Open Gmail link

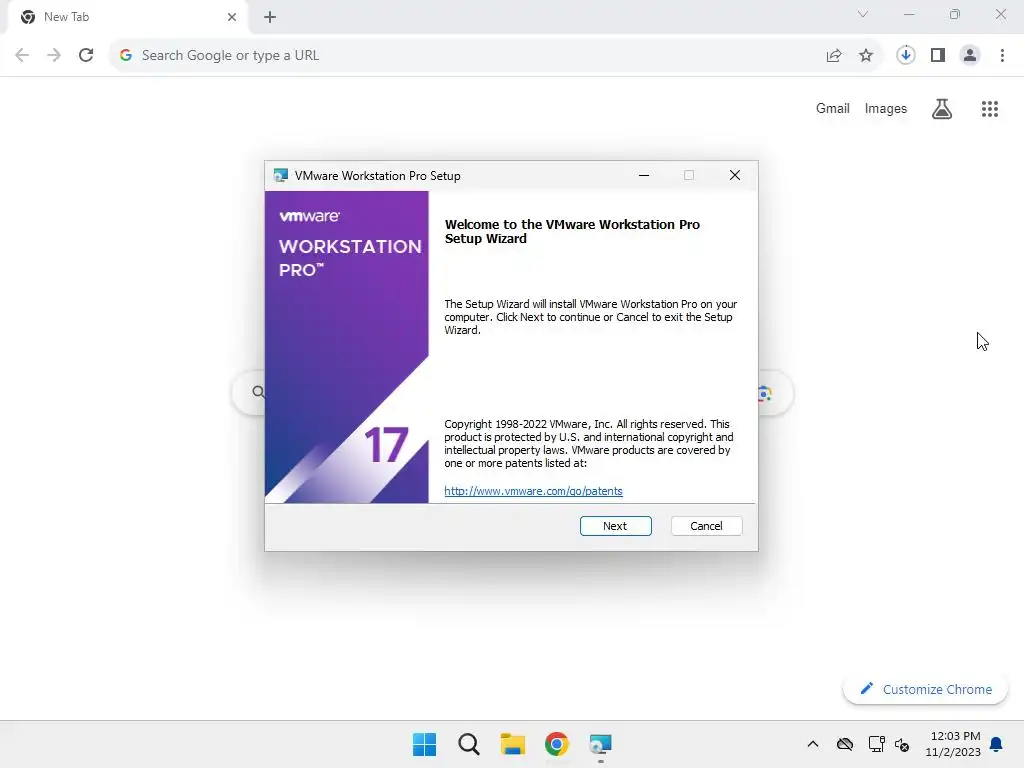[x=833, y=108]
